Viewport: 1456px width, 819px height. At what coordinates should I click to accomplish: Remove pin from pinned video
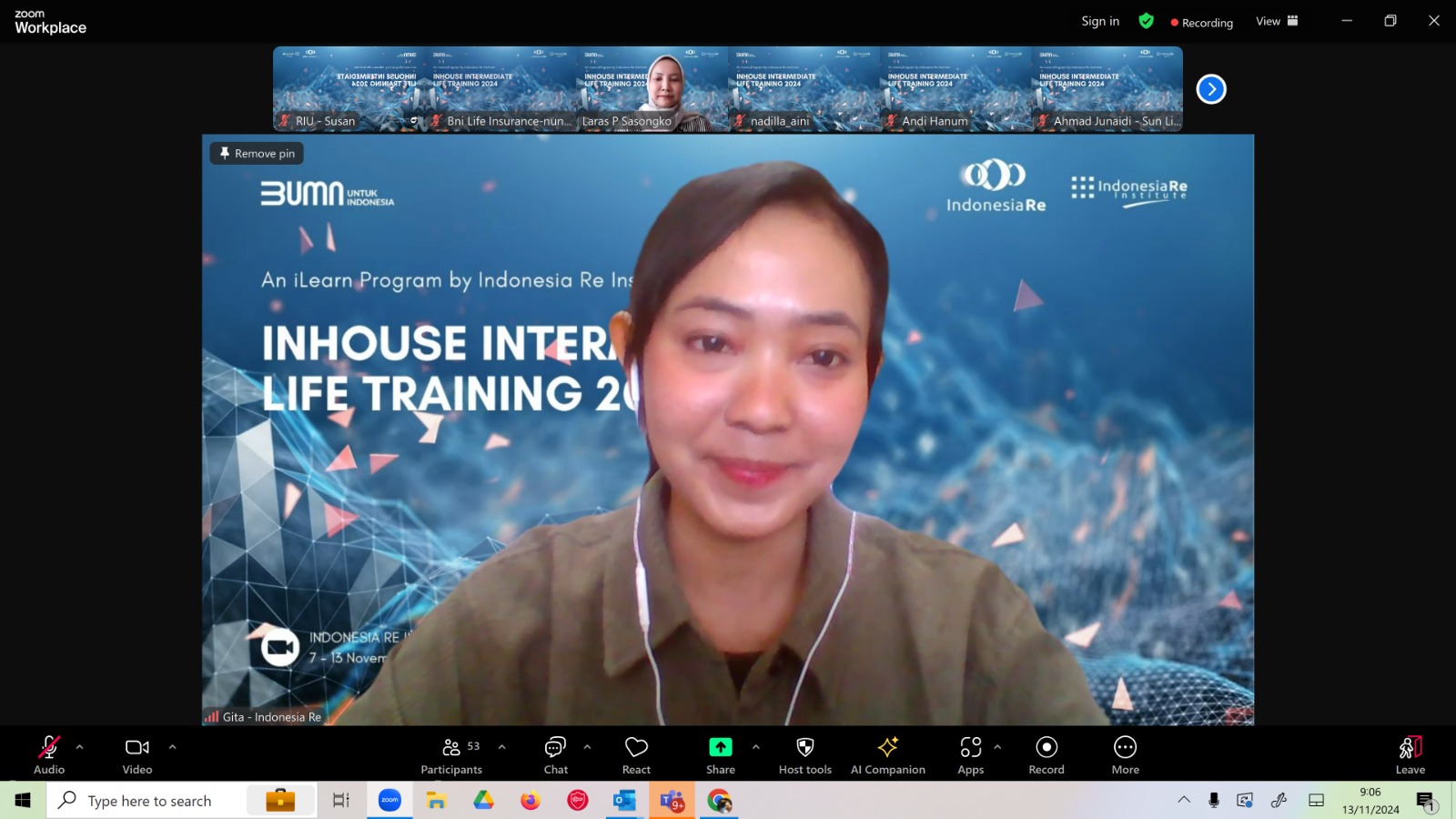point(258,154)
